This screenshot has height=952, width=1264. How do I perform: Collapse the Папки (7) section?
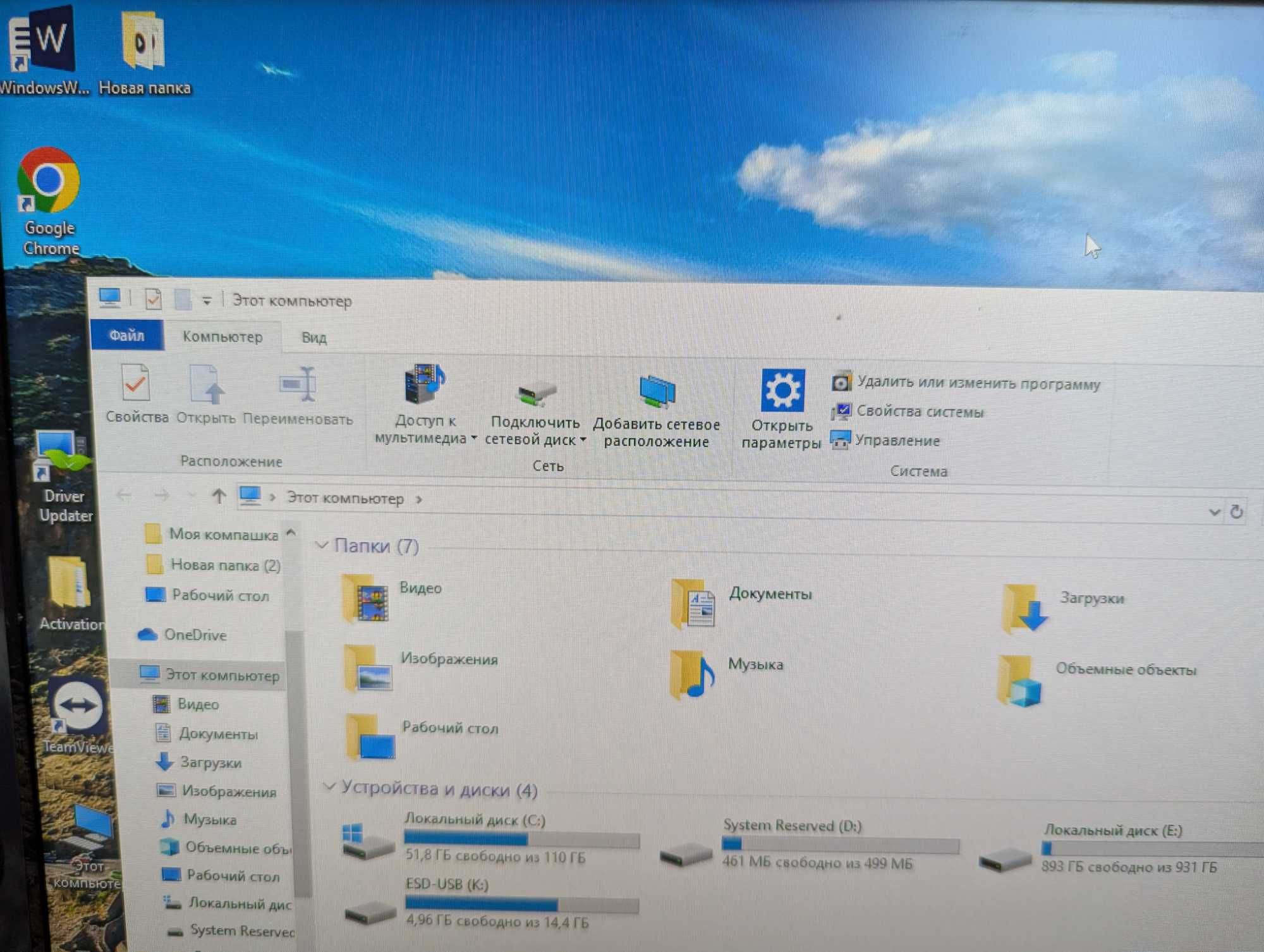click(322, 544)
